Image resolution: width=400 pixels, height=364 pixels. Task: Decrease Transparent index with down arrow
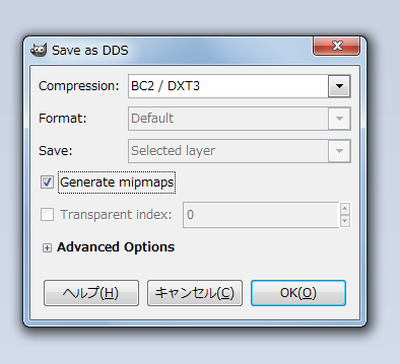(x=345, y=221)
